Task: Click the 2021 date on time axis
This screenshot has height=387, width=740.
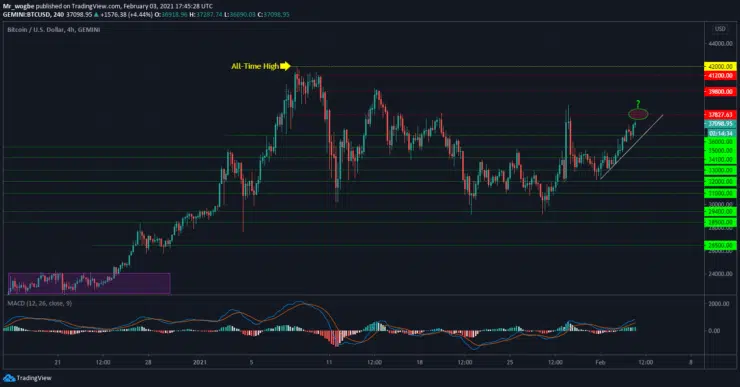Action: point(200,362)
